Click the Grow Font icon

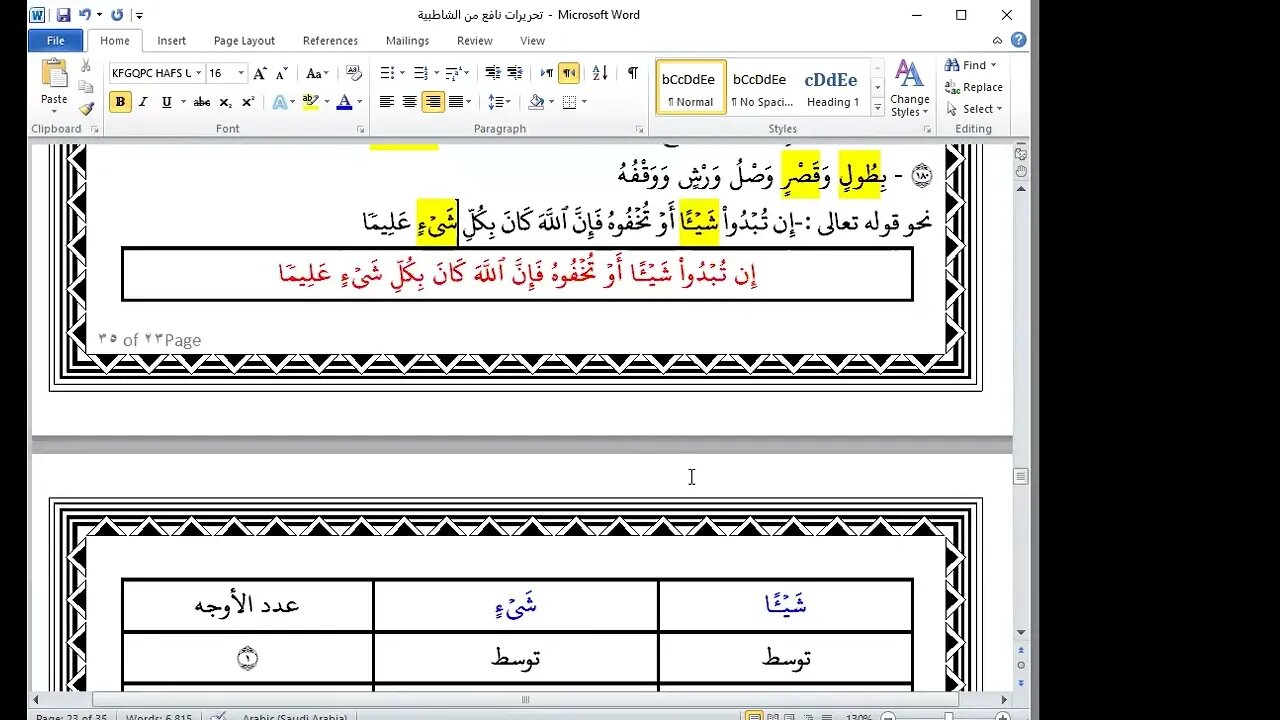pos(260,73)
